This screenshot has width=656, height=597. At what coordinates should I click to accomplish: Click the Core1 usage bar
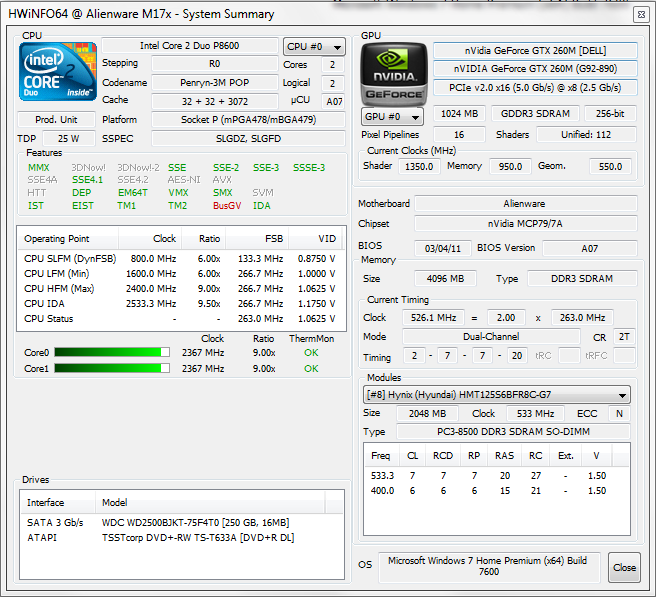[x=112, y=368]
